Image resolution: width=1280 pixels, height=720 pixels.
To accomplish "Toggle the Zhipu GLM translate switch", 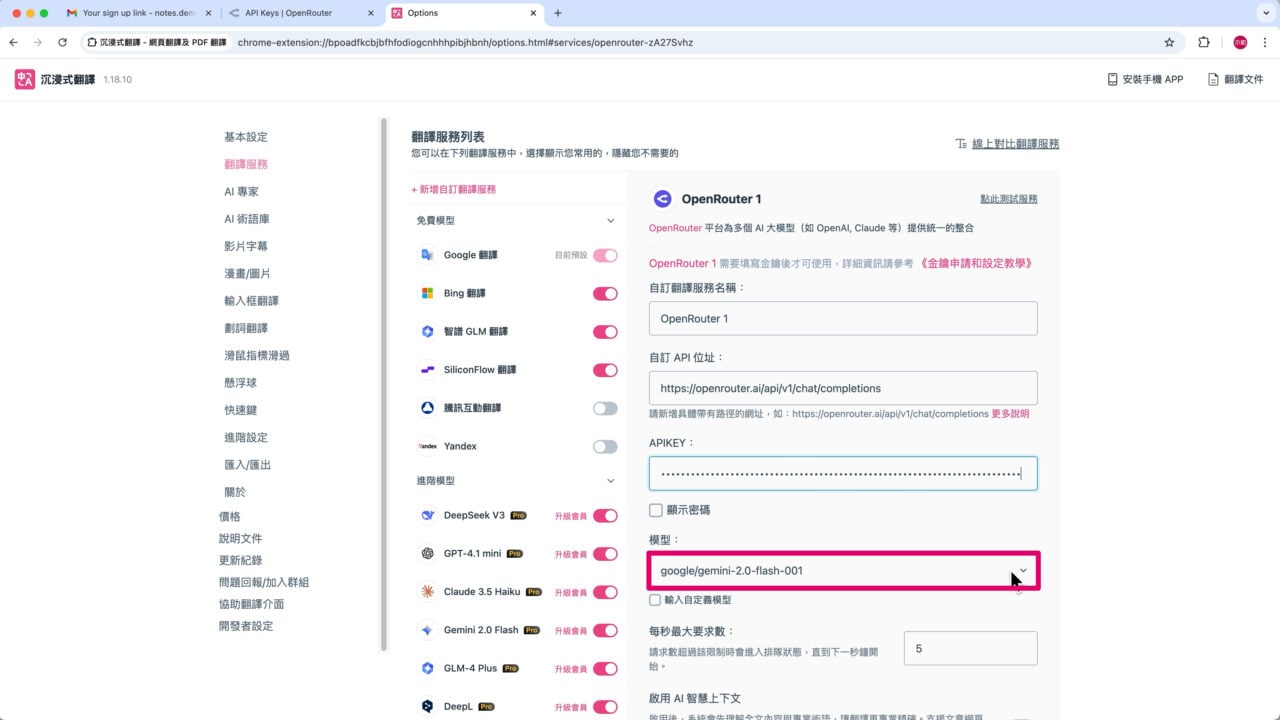I will [x=605, y=332].
